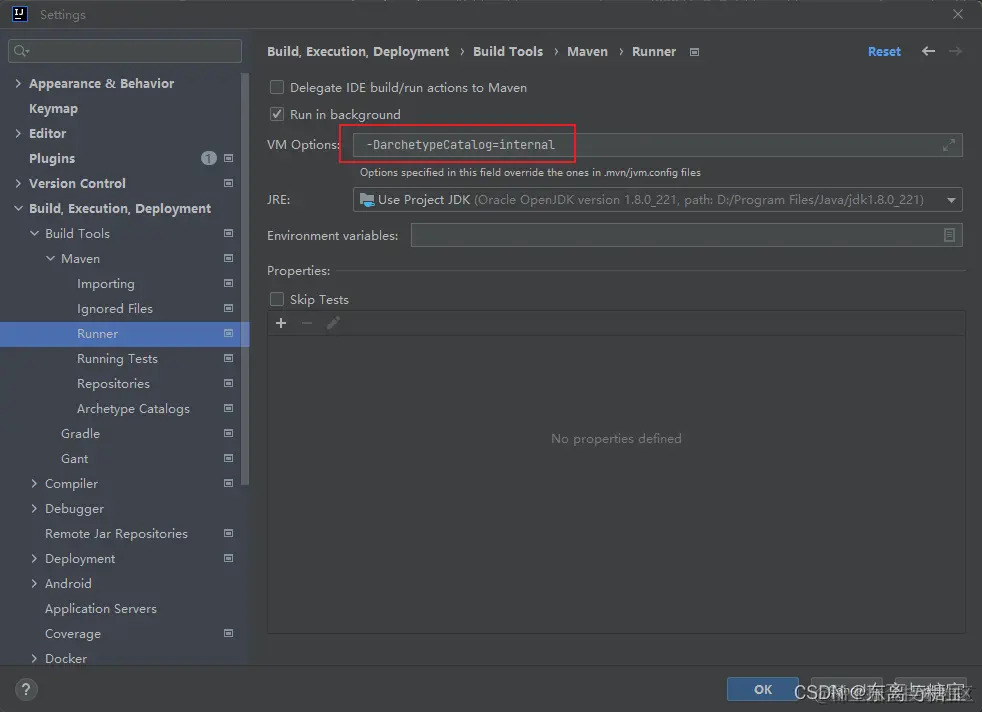Click the project icon beside Plugins
This screenshot has width=982, height=712.
pyautogui.click(x=229, y=158)
